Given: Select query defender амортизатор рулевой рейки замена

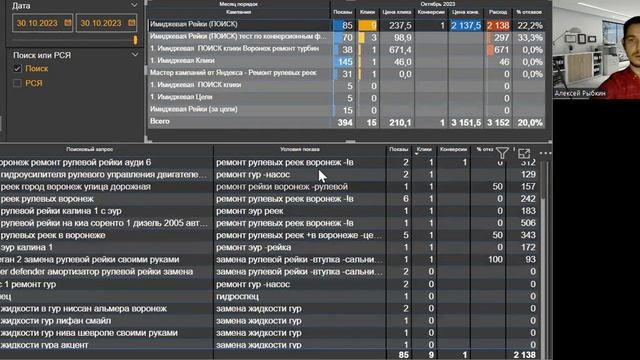Looking at the screenshot, I should coord(97,272).
